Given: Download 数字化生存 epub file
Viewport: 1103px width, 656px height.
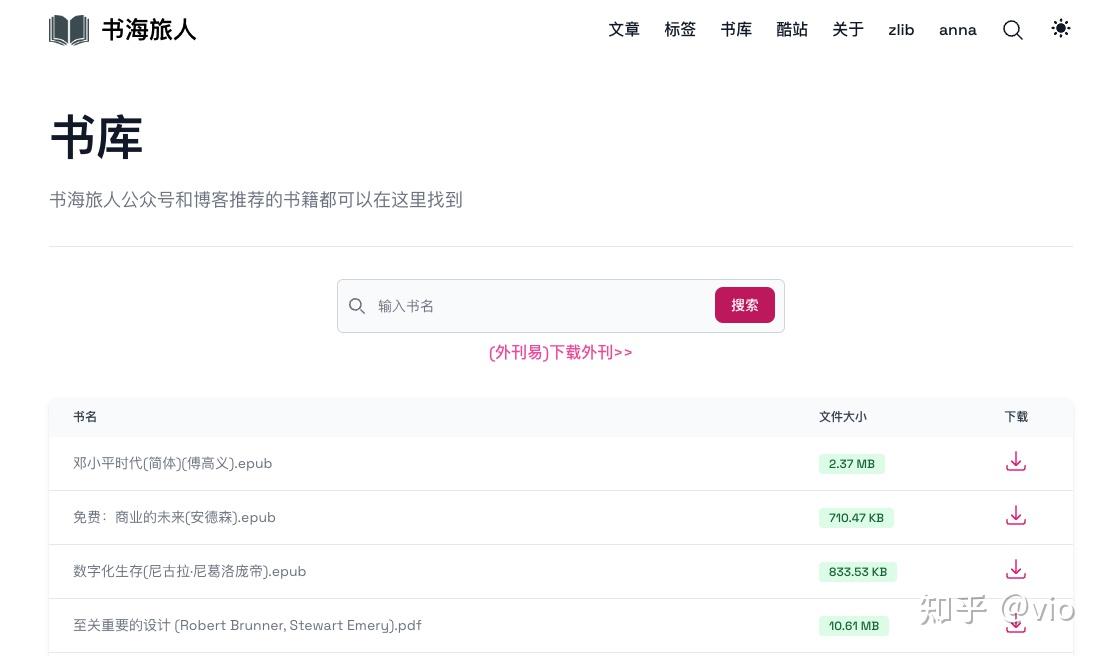Looking at the screenshot, I should tap(1015, 570).
